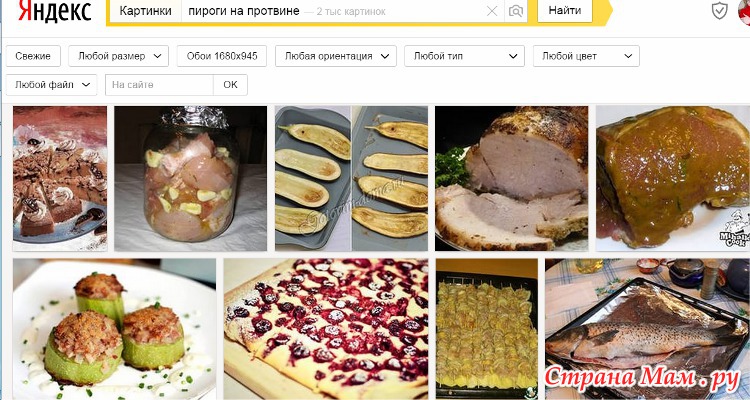Click the Yandex logo
Screen dimensions: 750x400
54,11
